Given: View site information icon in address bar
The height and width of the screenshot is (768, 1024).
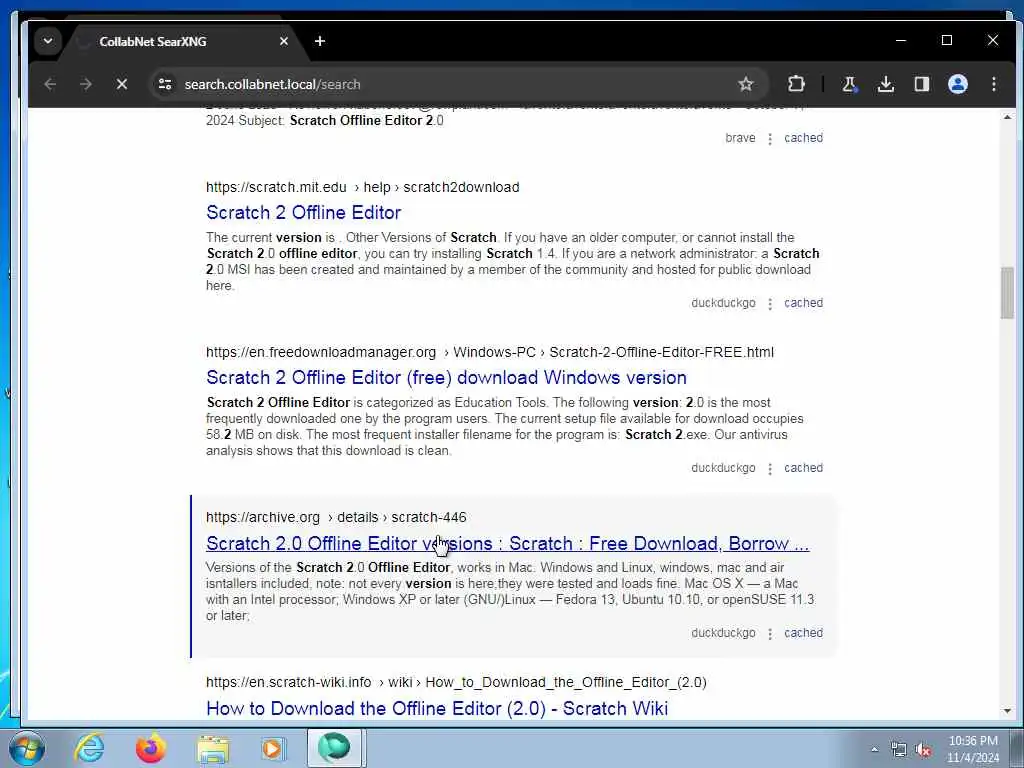Looking at the screenshot, I should tap(165, 84).
